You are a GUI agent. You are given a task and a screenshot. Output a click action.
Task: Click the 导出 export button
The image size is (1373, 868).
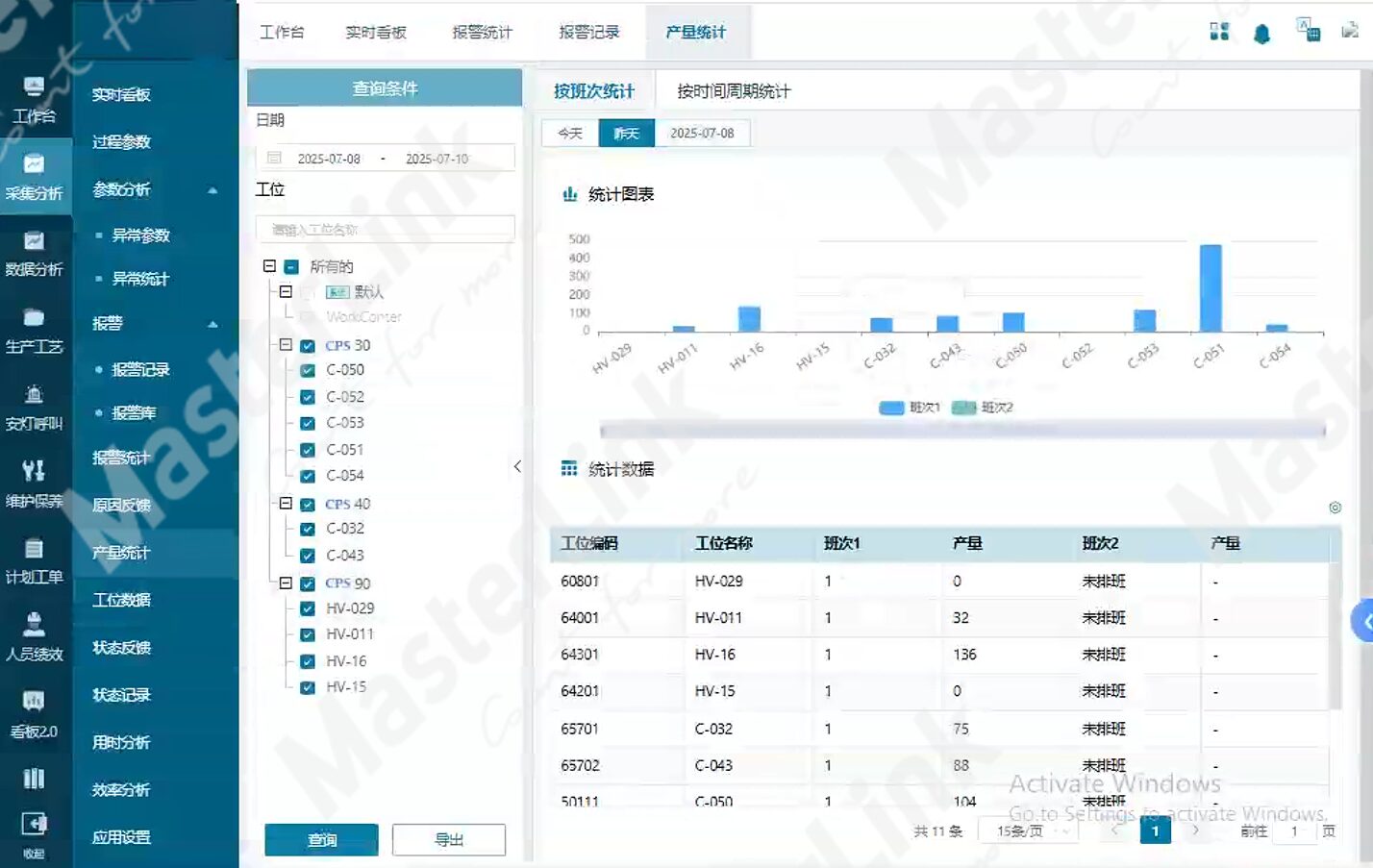pos(449,839)
